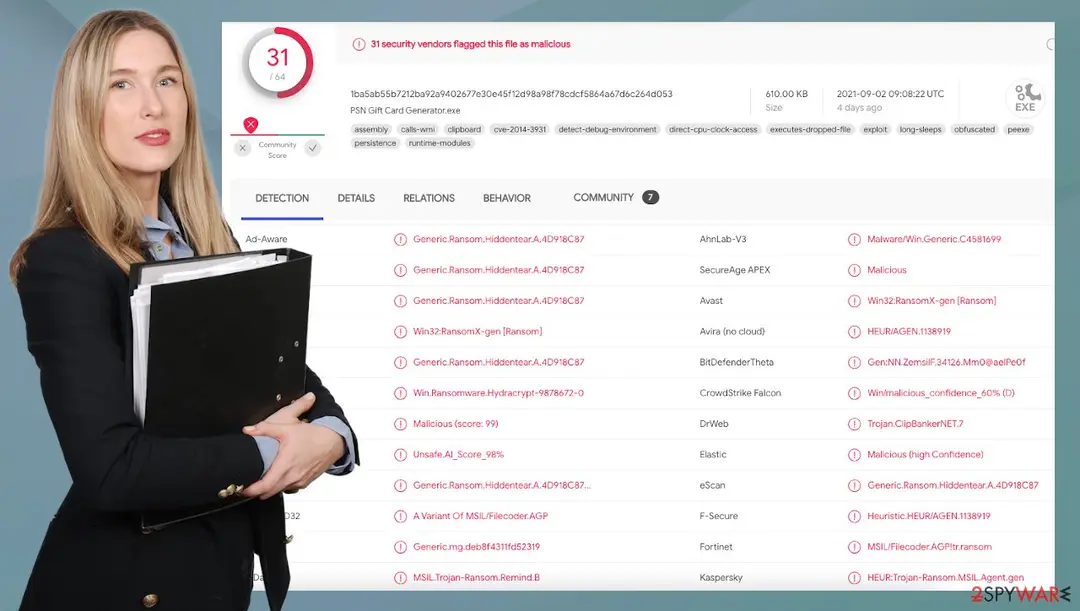Click MSIL/Filecoder.AGP!tr.ransom result

pos(930,546)
